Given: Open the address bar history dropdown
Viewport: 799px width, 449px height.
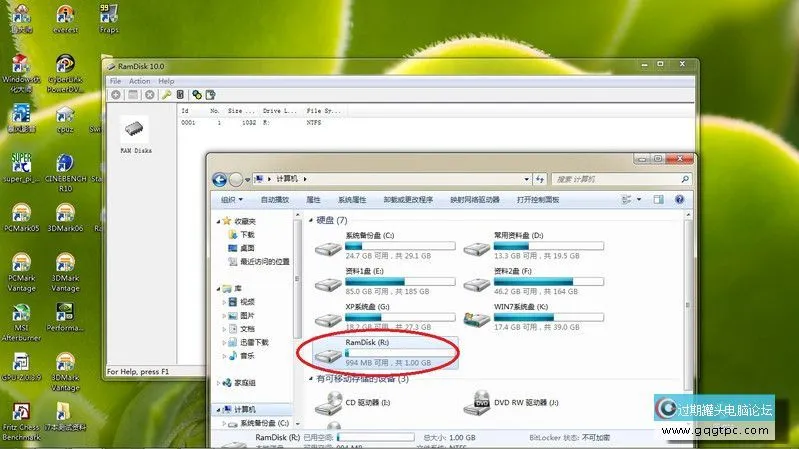Looking at the screenshot, I should tap(526, 179).
